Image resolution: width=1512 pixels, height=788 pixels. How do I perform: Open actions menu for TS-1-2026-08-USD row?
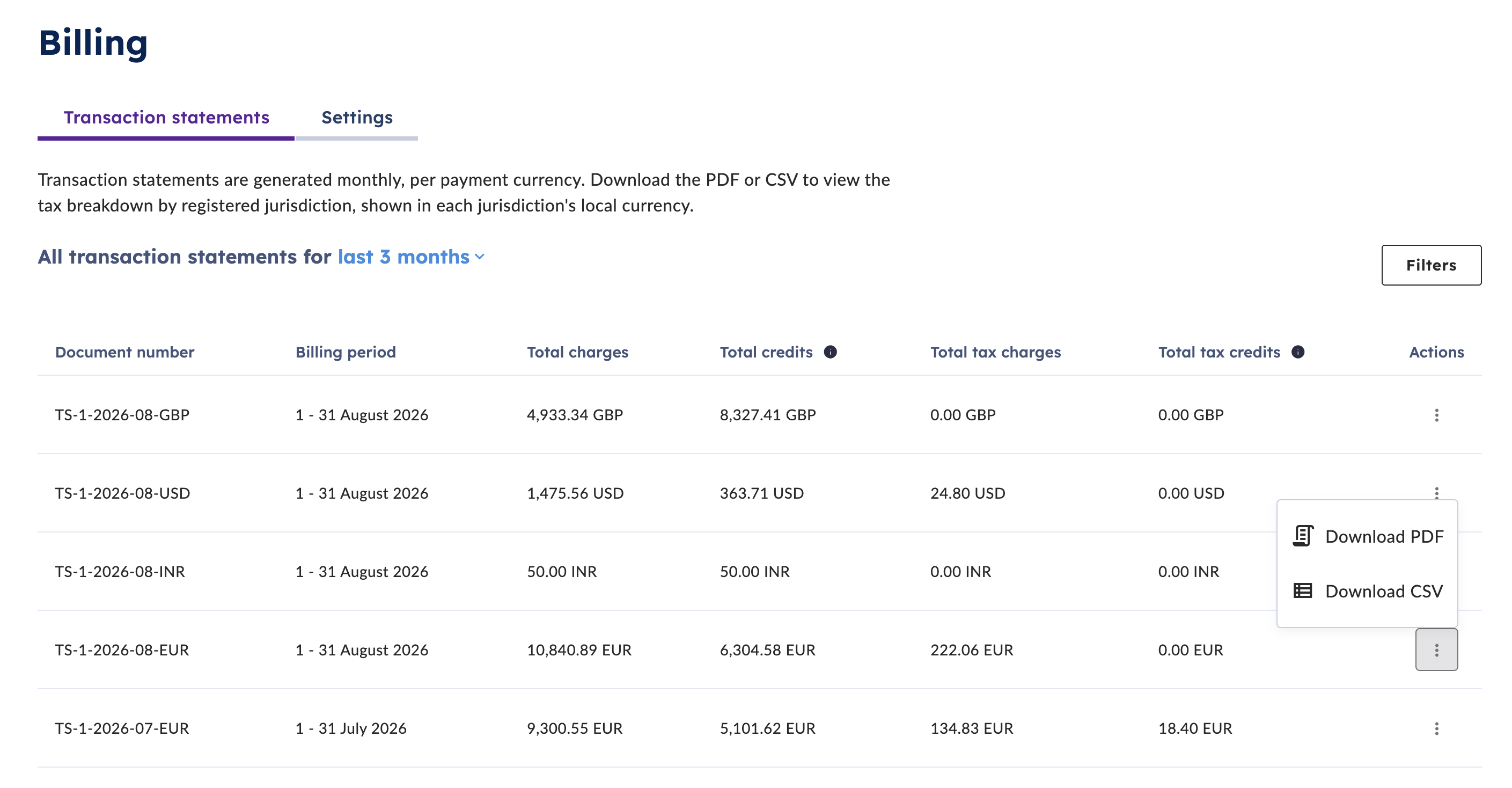click(x=1436, y=492)
